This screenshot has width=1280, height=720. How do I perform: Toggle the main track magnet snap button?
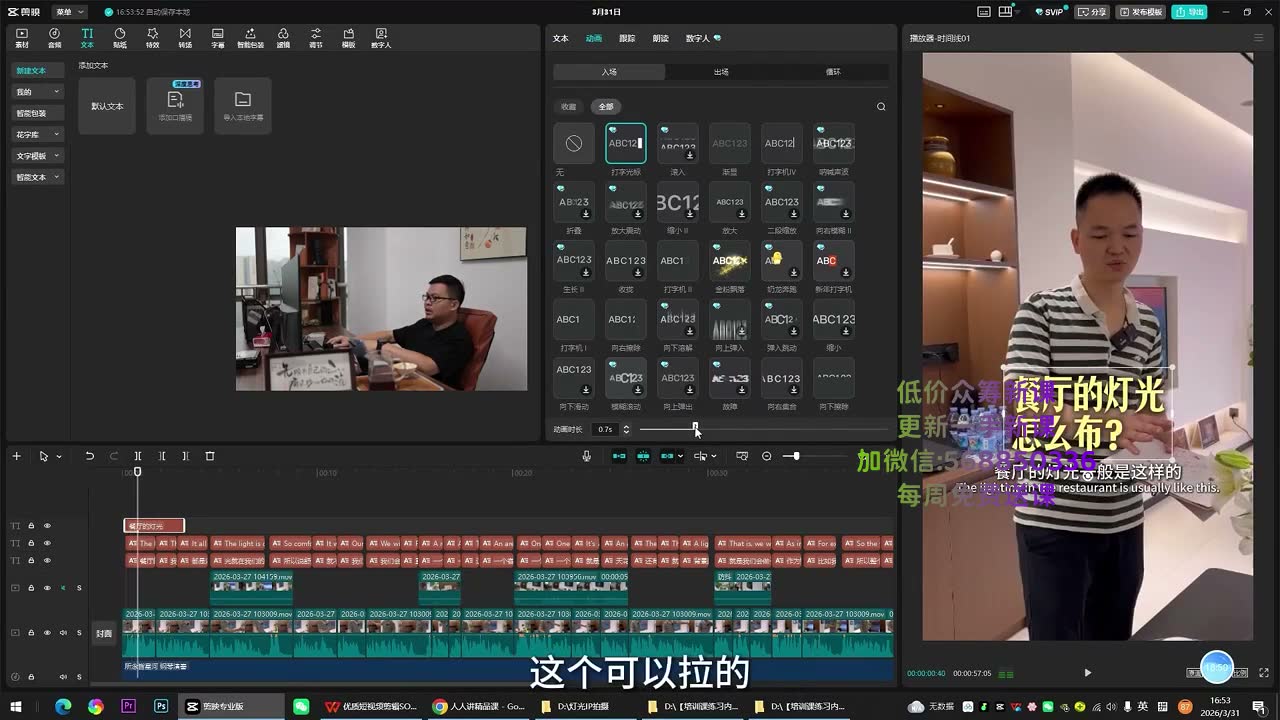point(619,456)
